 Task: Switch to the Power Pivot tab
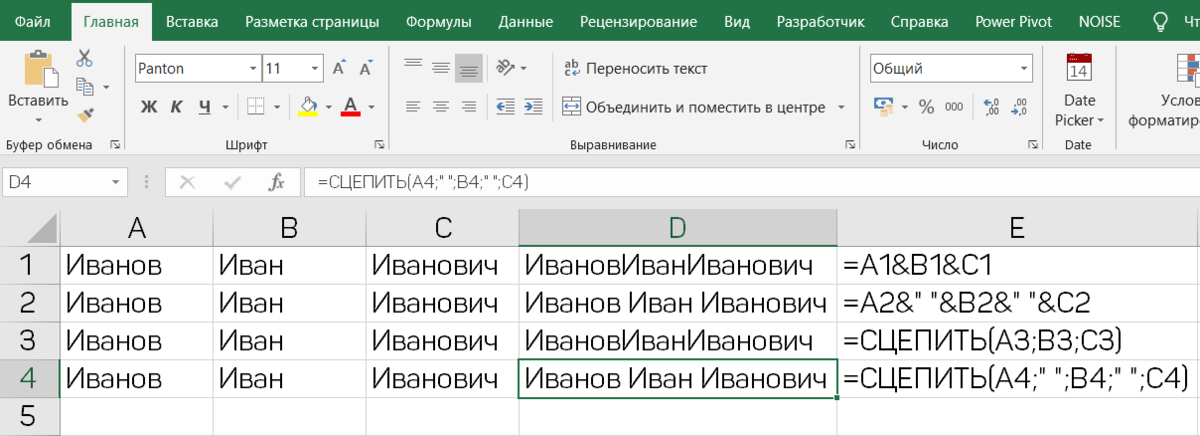coord(1013,21)
